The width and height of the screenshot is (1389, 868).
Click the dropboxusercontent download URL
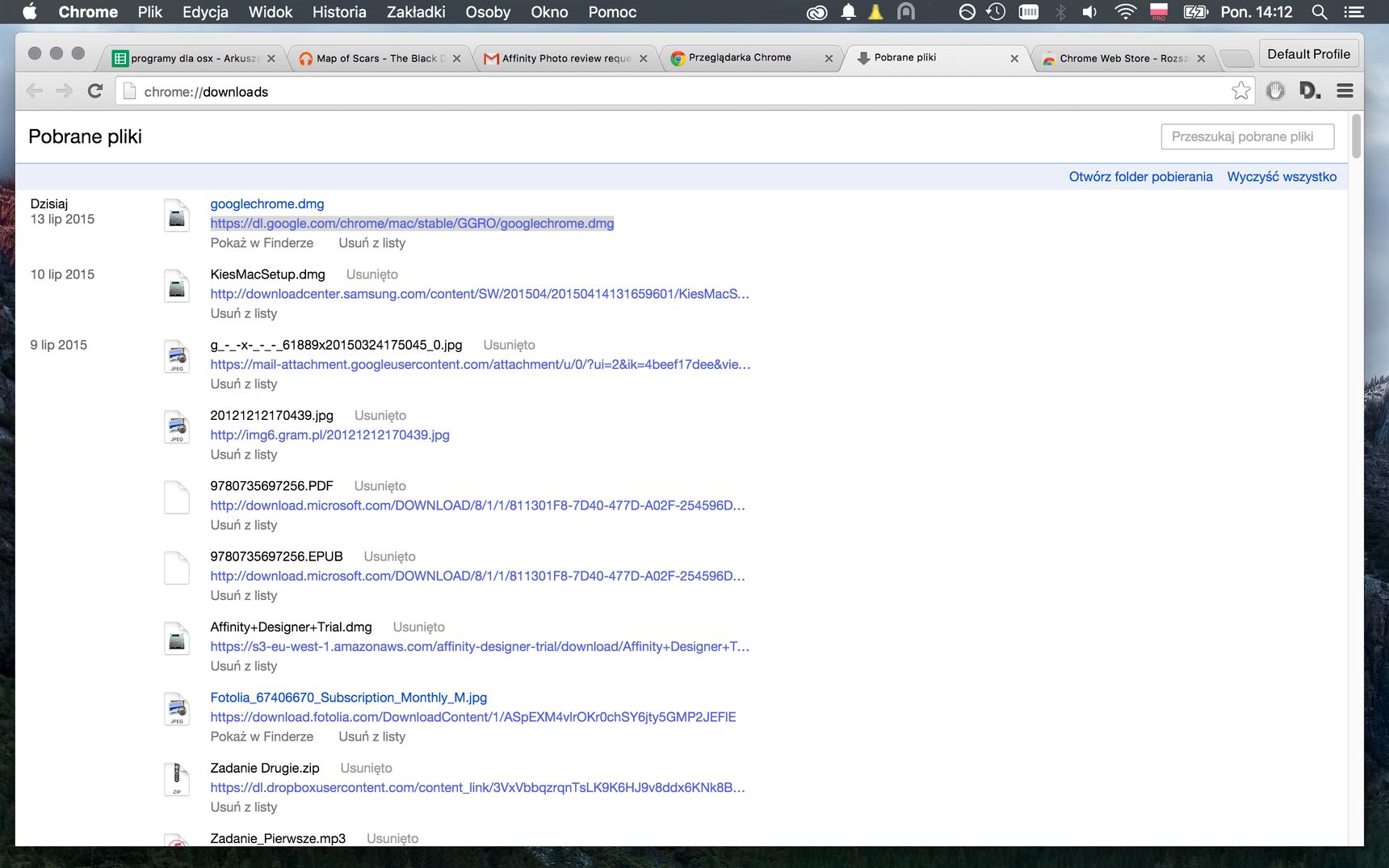click(x=477, y=787)
